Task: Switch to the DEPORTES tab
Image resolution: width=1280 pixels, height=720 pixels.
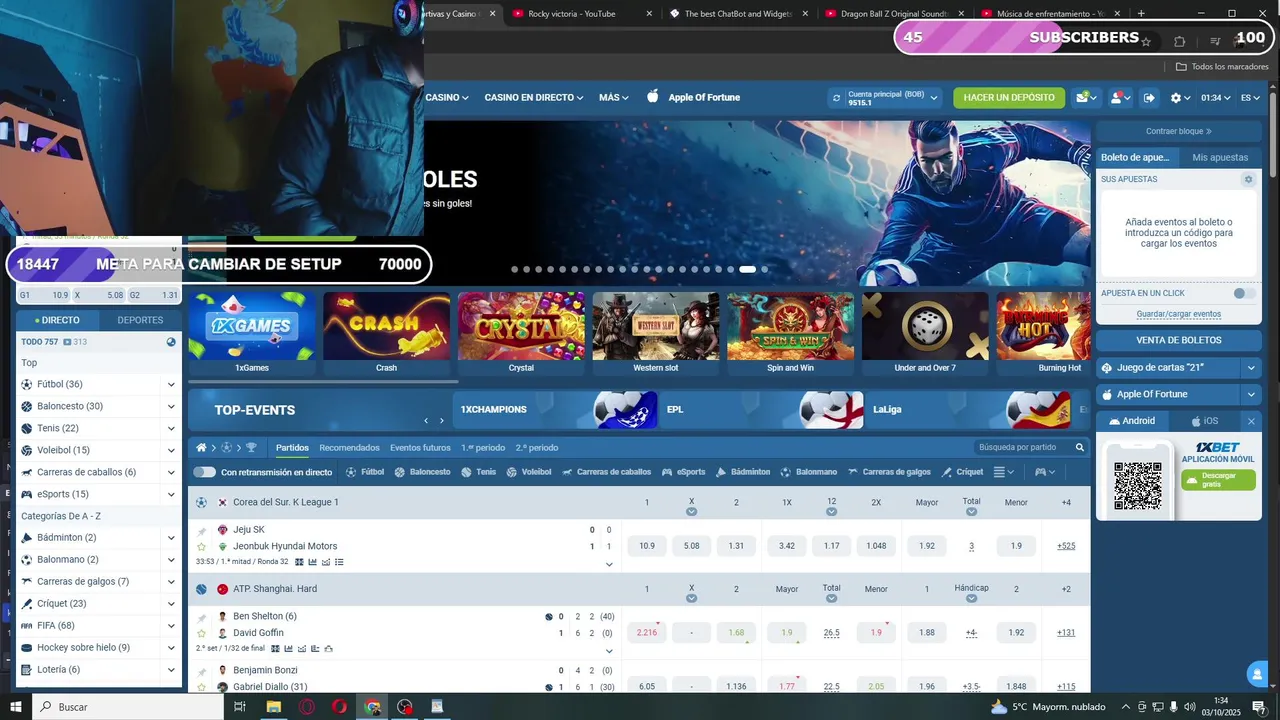Action: (x=140, y=320)
